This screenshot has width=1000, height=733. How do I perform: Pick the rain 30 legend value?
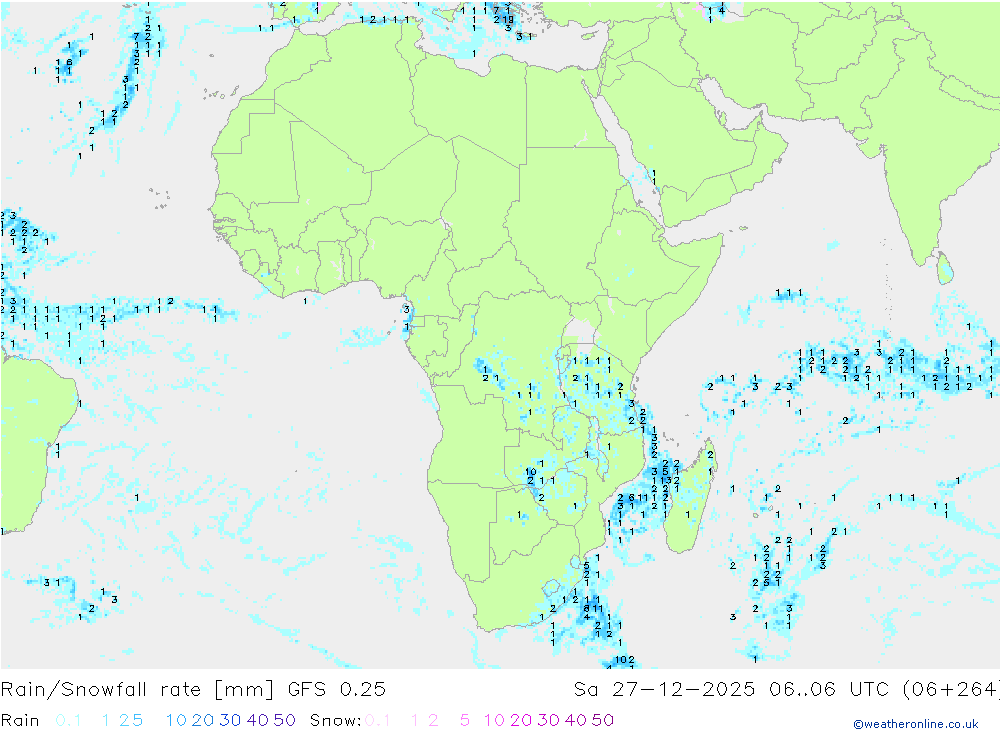pyautogui.click(x=230, y=720)
